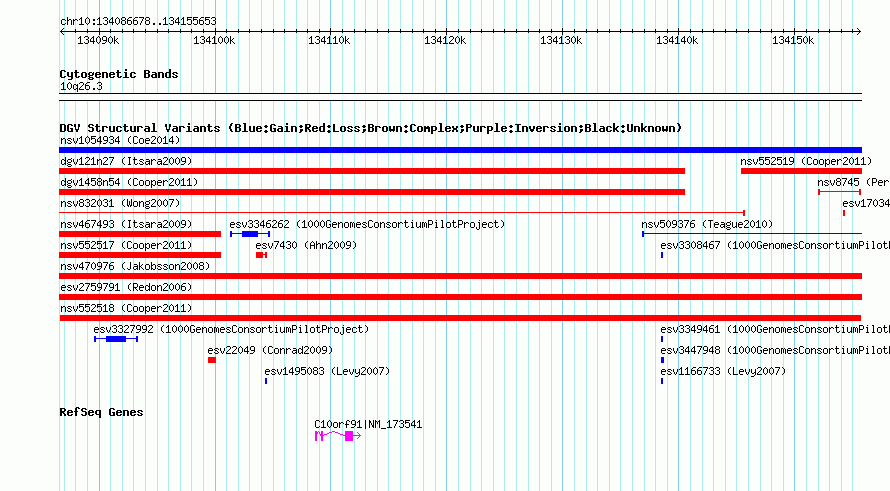Viewport: 890px width, 491px height.
Task: Click the 134100k ruler tick label
Action: pyautogui.click(x=214, y=40)
